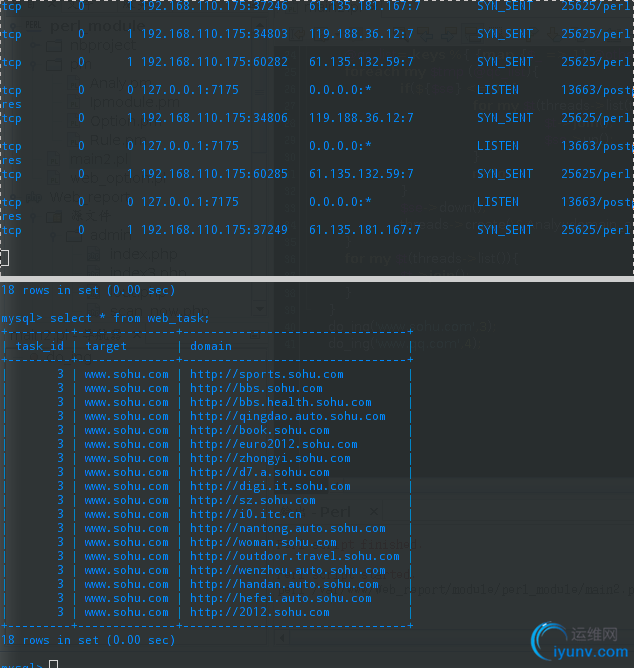The height and width of the screenshot is (668, 634).
Task: Click the 'select * from web_task;' command
Action: [130, 318]
